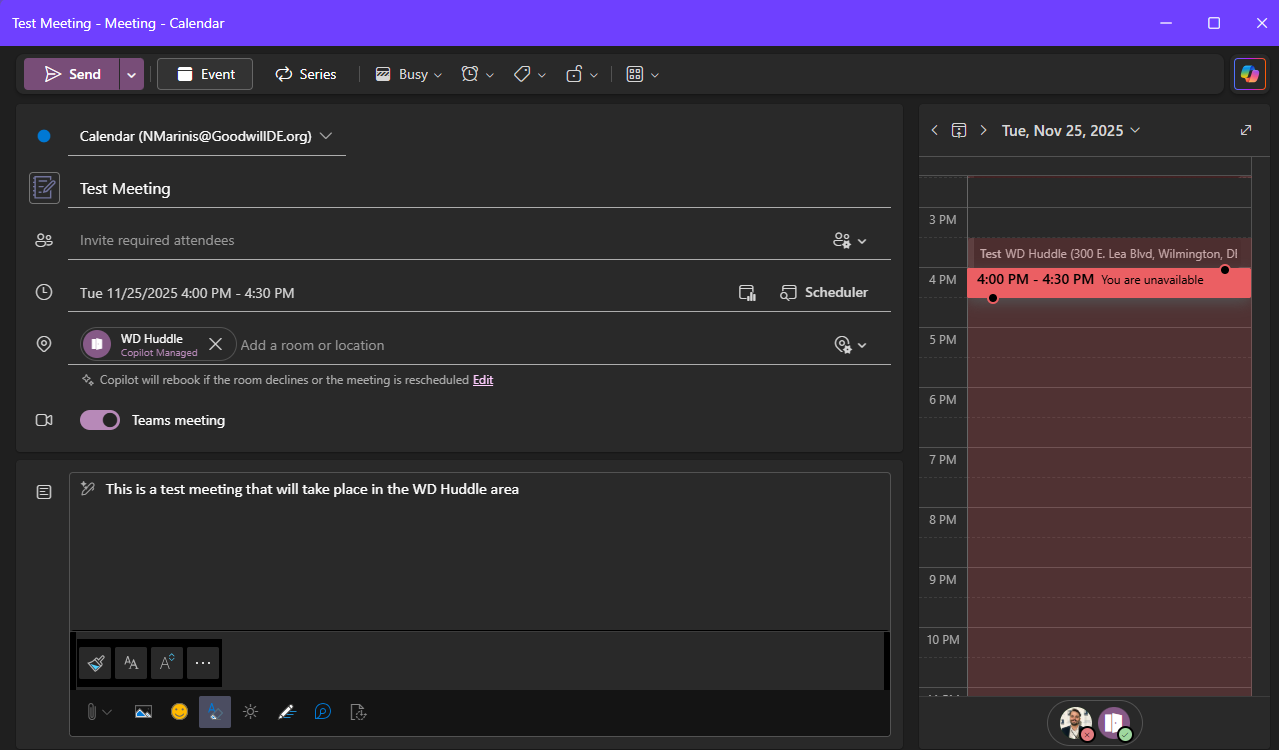Click the paperclip attach file icon

pyautogui.click(x=91, y=712)
